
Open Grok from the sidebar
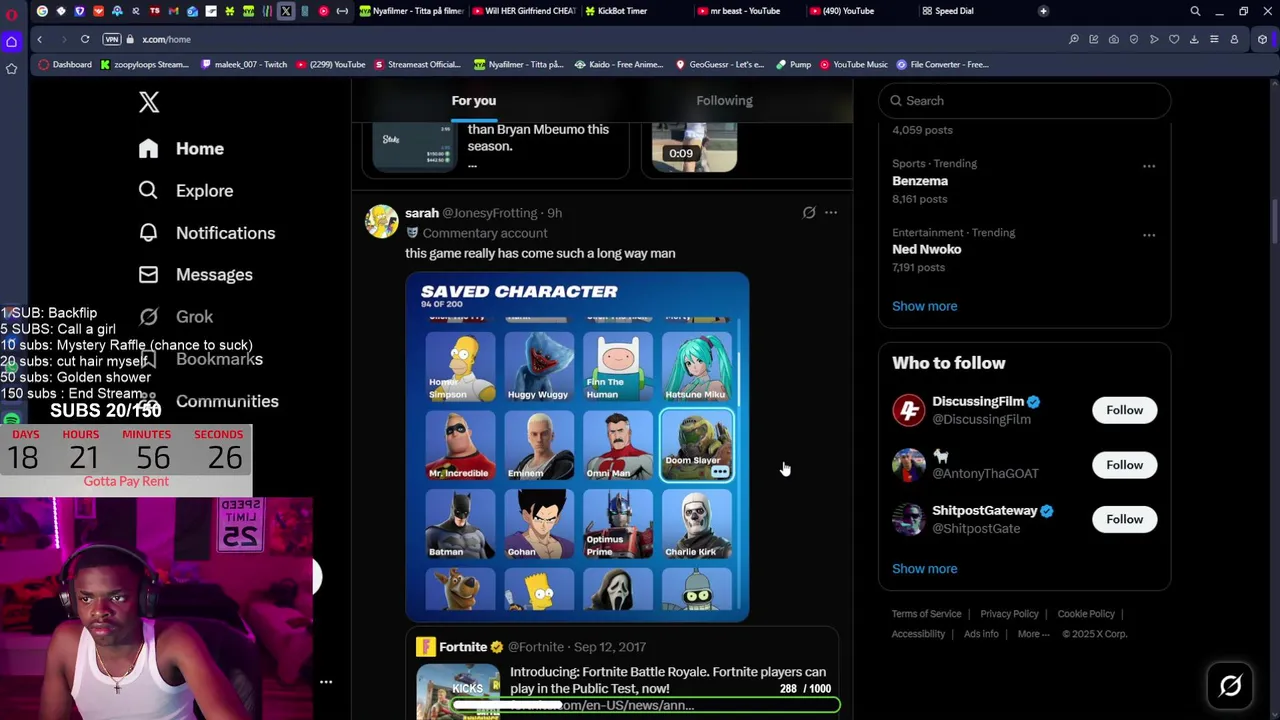pos(176,317)
